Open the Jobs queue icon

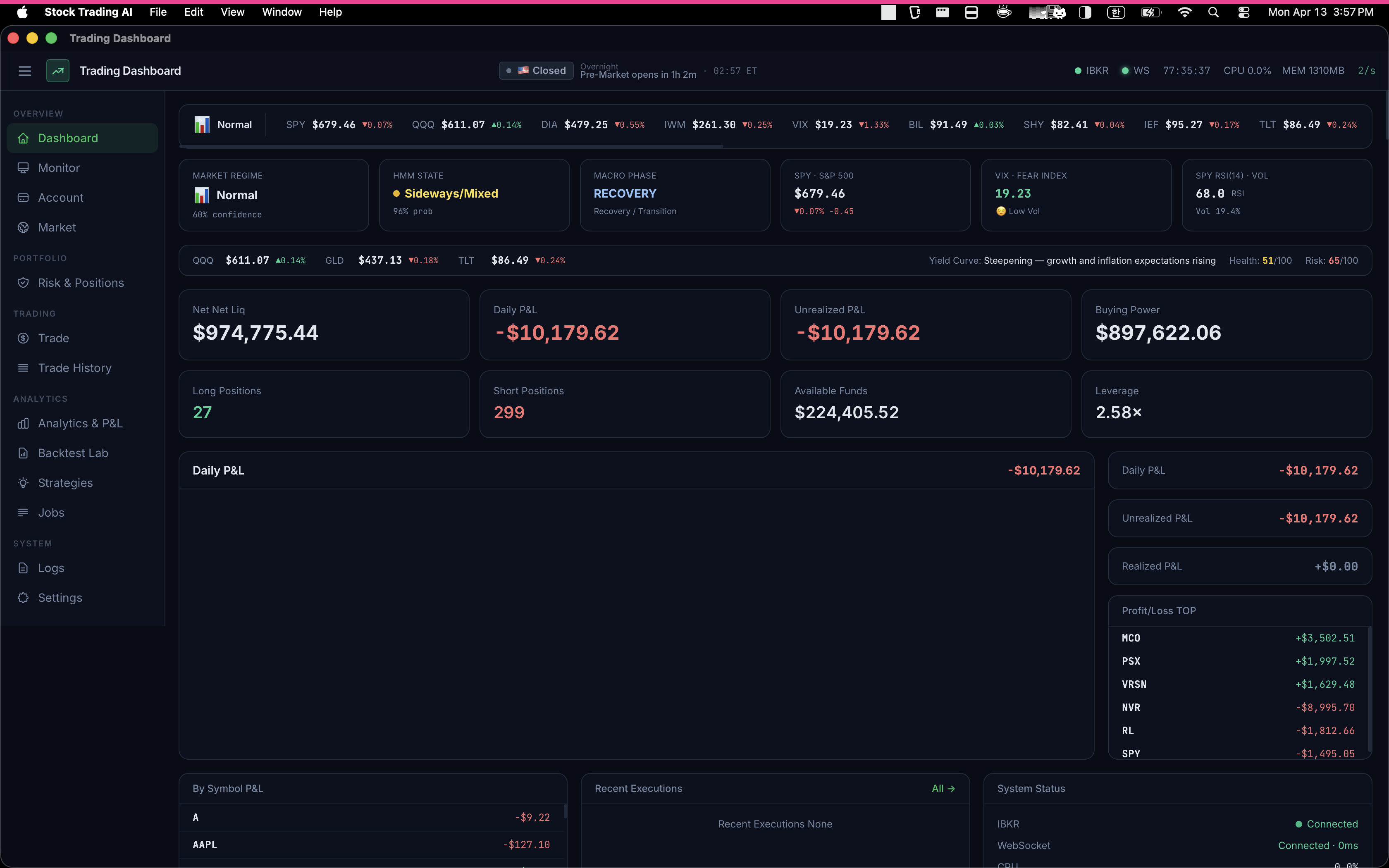click(24, 512)
